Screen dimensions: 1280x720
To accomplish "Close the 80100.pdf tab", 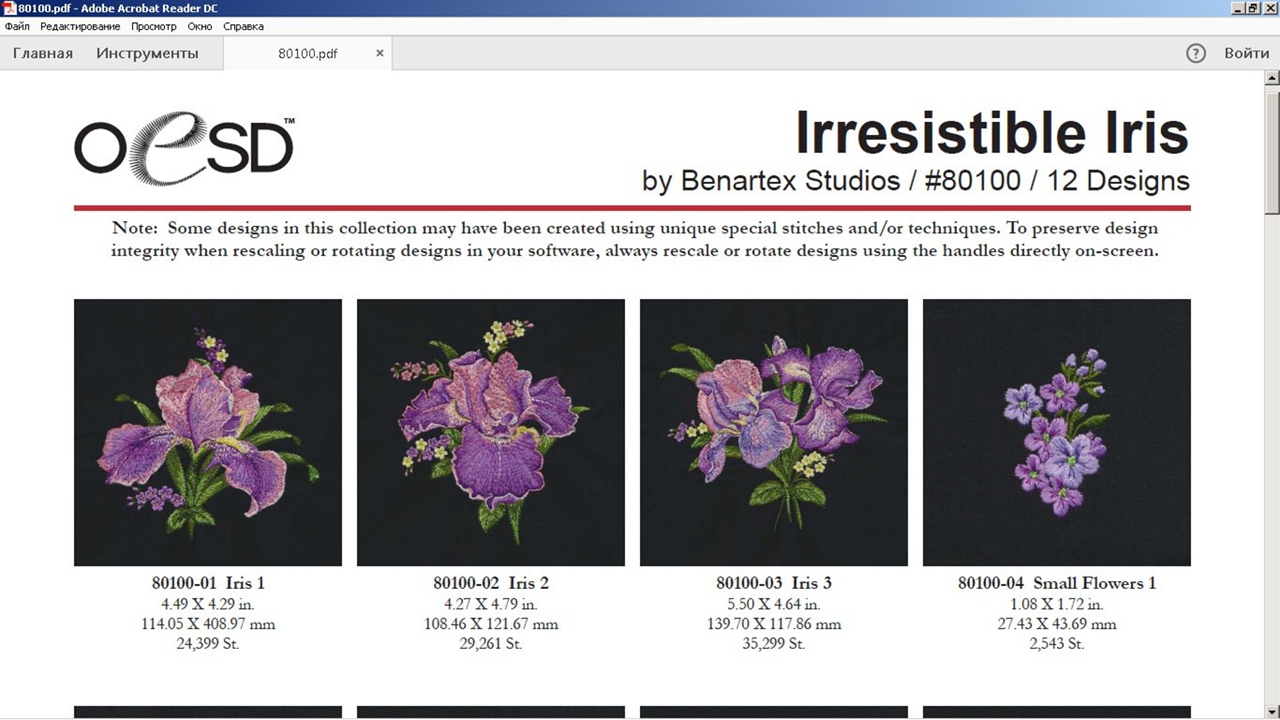I will [x=380, y=53].
